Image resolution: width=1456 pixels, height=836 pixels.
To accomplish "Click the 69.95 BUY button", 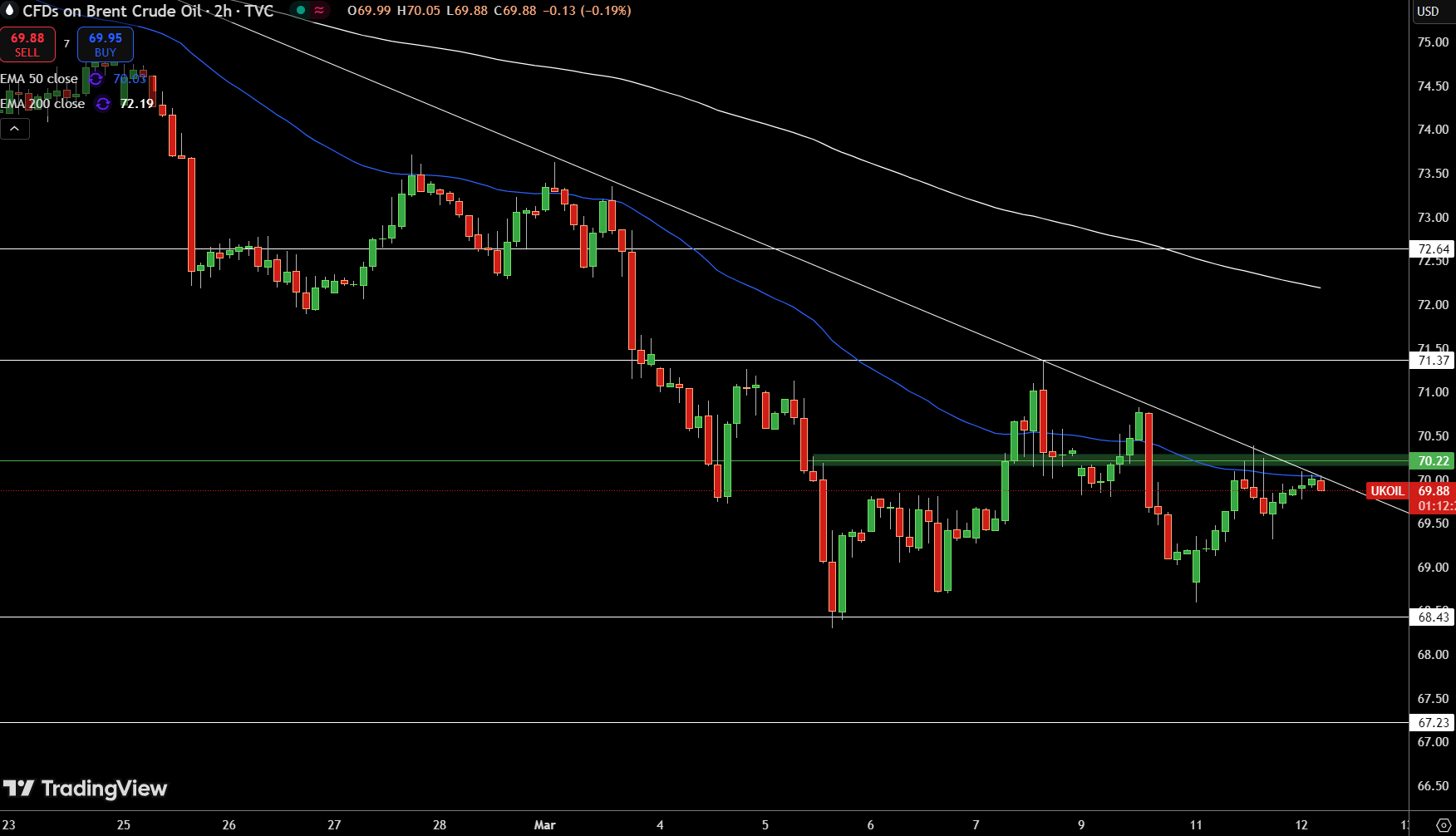I will click(106, 45).
